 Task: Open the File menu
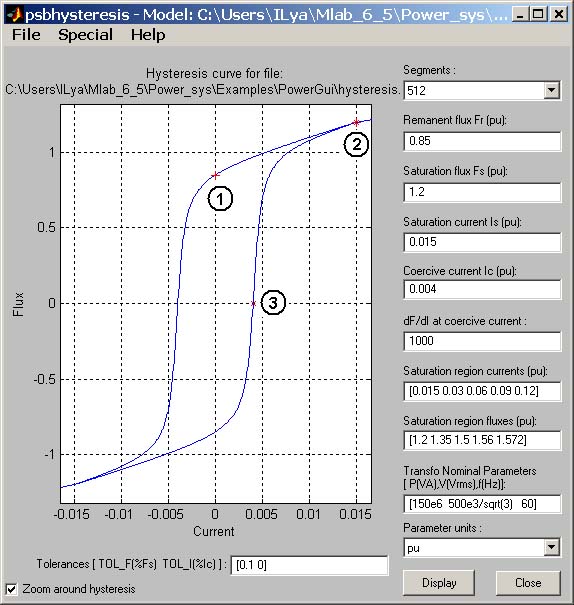click(26, 35)
